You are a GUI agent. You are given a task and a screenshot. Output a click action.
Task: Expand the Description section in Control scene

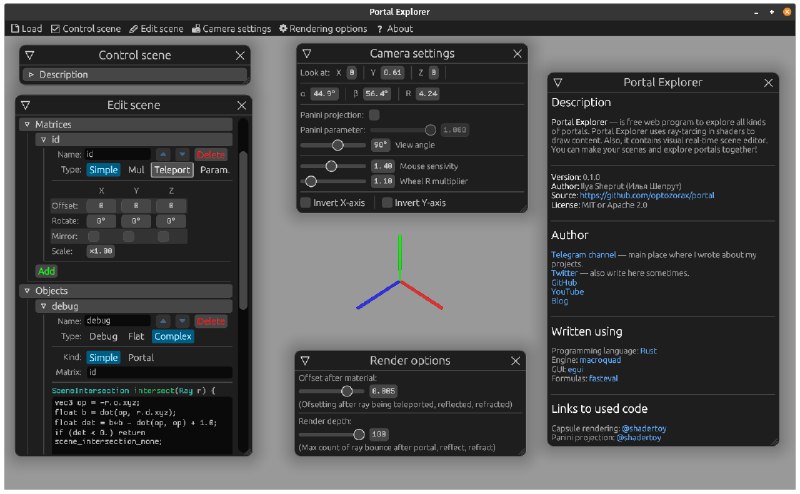pyautogui.click(x=135, y=75)
